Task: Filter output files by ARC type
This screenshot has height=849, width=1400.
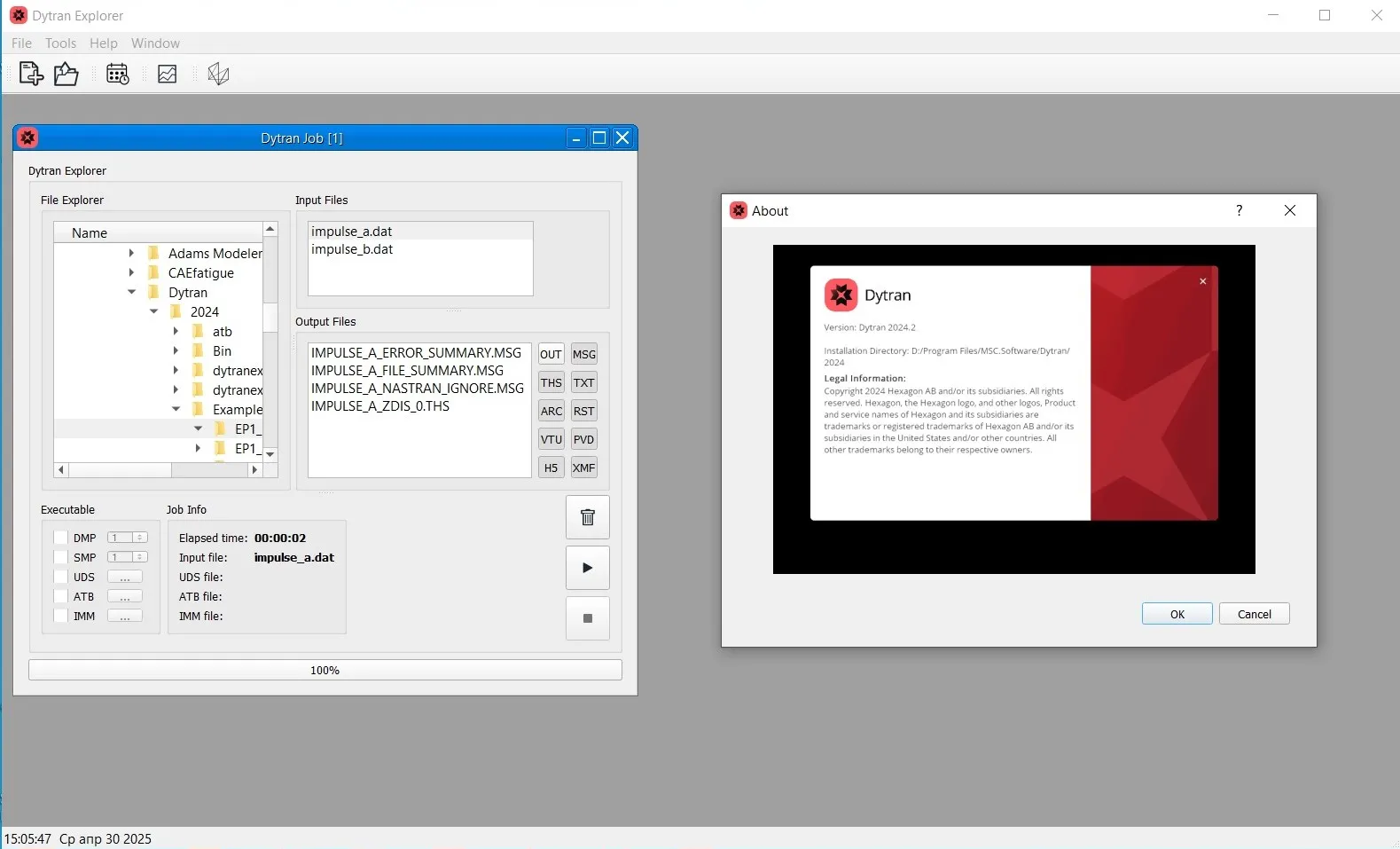Action: 551,411
